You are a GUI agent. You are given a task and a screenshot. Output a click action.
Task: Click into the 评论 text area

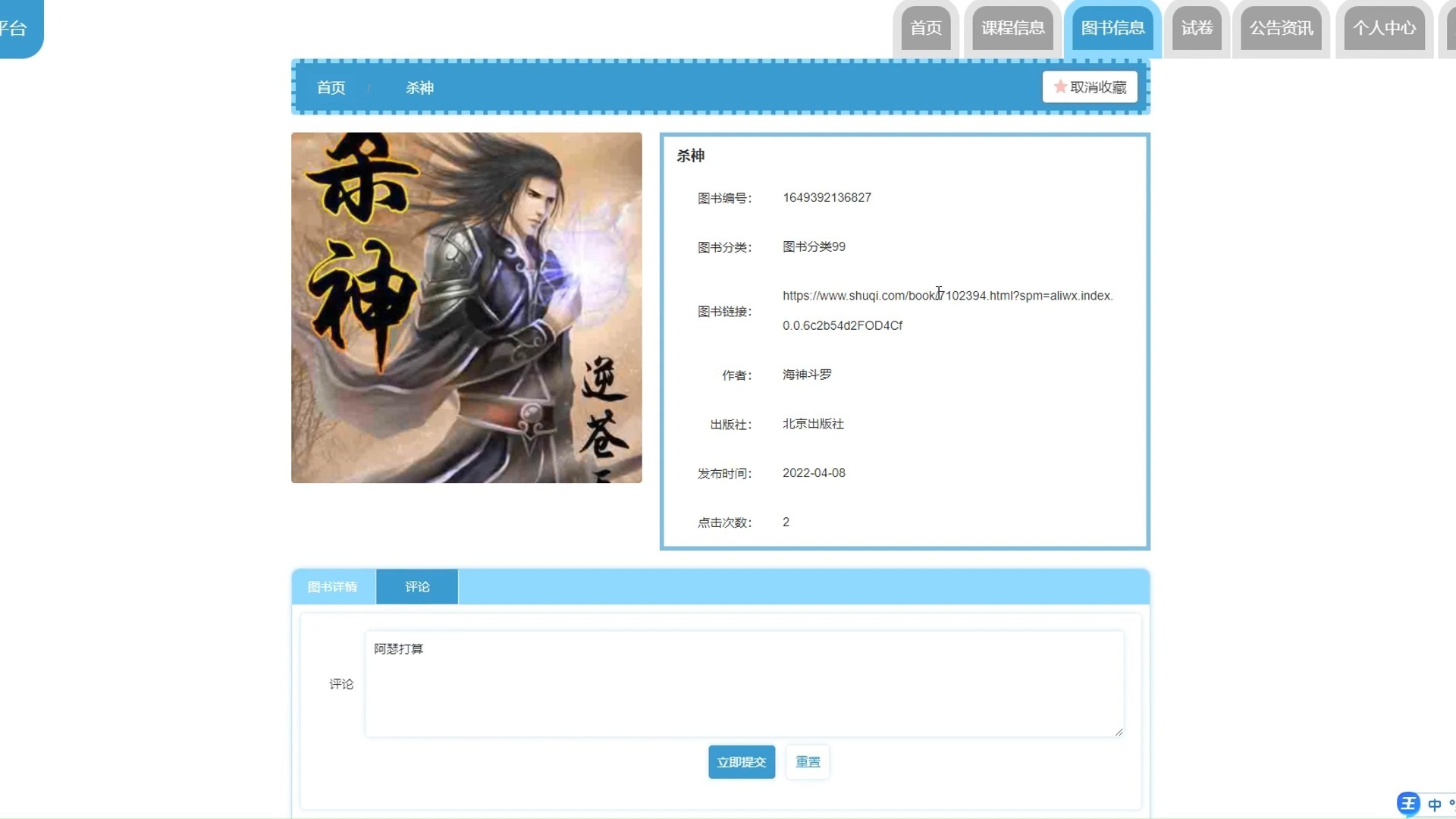pyautogui.click(x=744, y=684)
